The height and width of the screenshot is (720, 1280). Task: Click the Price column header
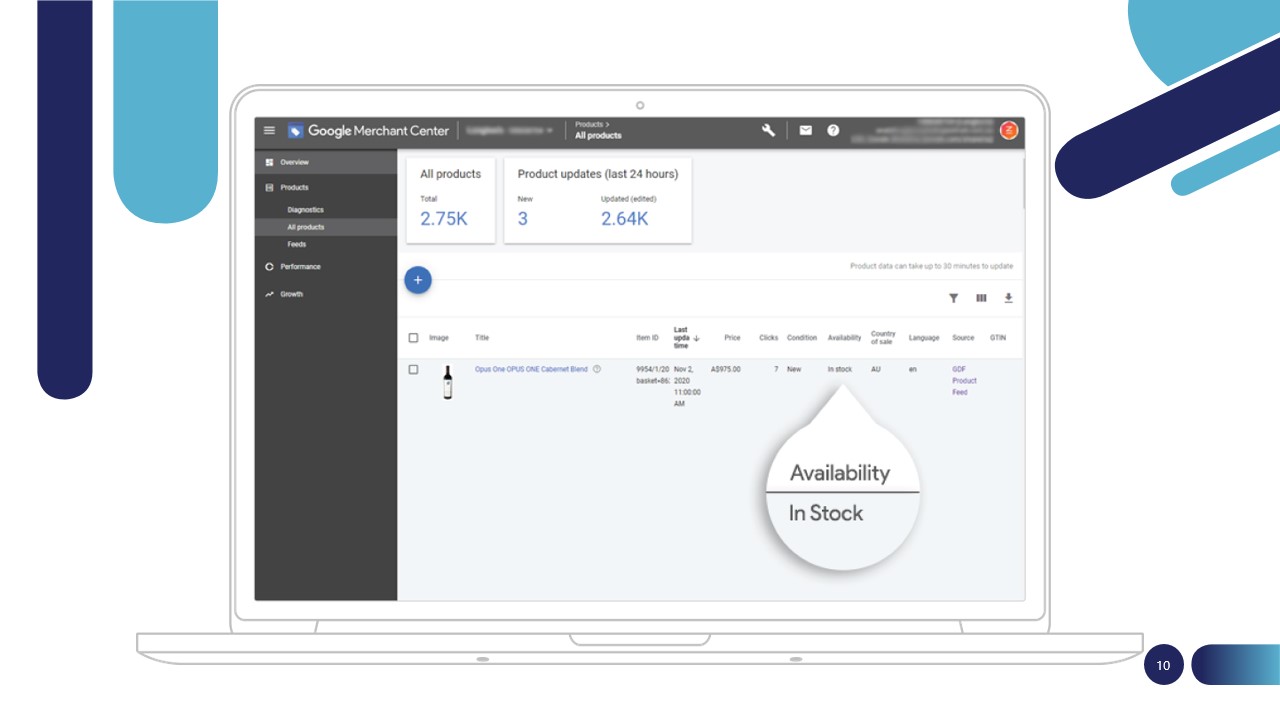point(732,338)
